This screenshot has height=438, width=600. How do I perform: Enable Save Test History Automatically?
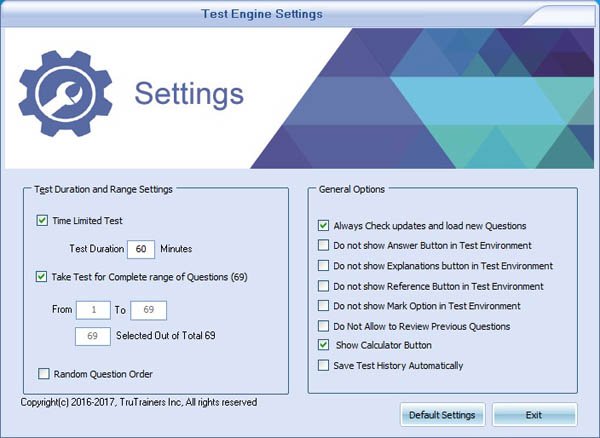(323, 365)
